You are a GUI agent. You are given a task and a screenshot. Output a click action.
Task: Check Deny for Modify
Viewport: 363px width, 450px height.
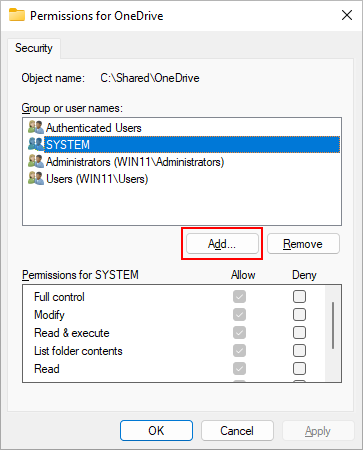[x=299, y=314]
